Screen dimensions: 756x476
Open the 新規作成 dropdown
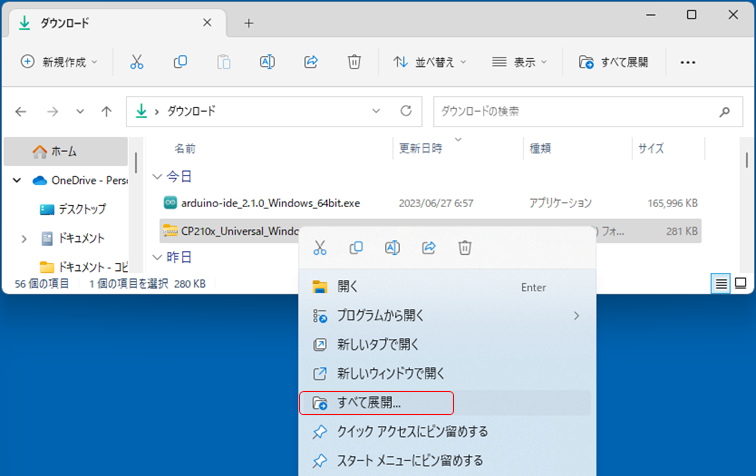pos(60,62)
